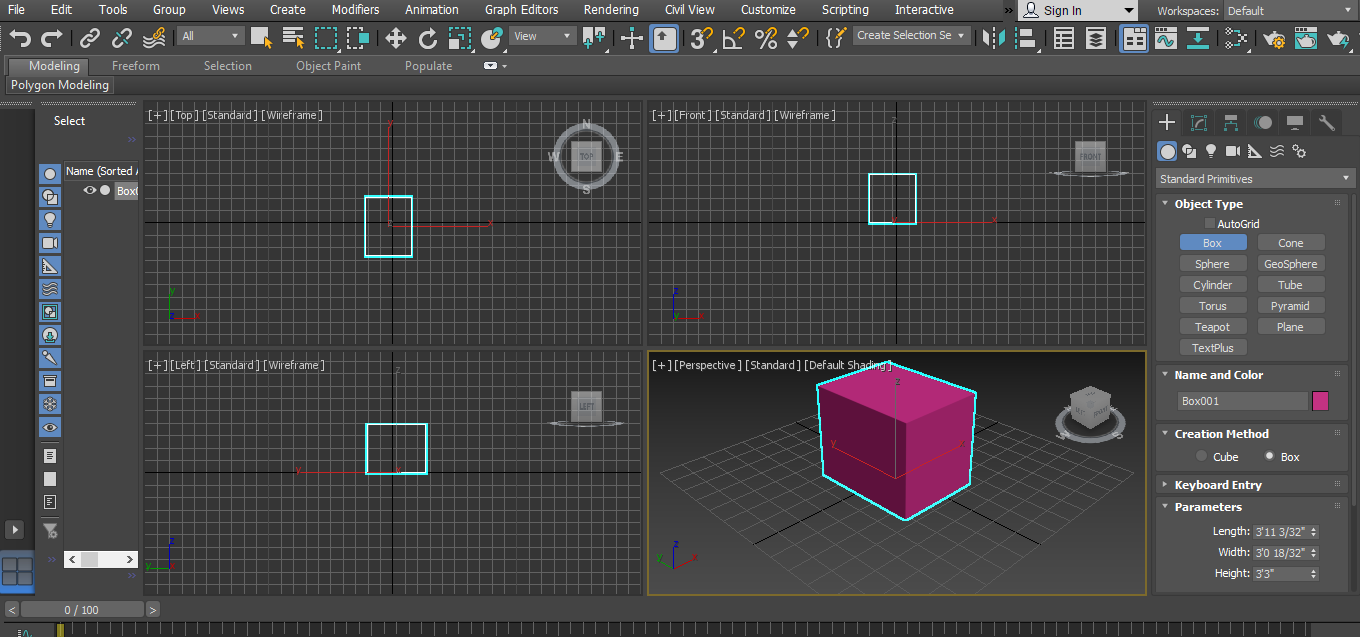Click the Box001 name input field
The width and height of the screenshot is (1360, 637).
click(1242, 401)
